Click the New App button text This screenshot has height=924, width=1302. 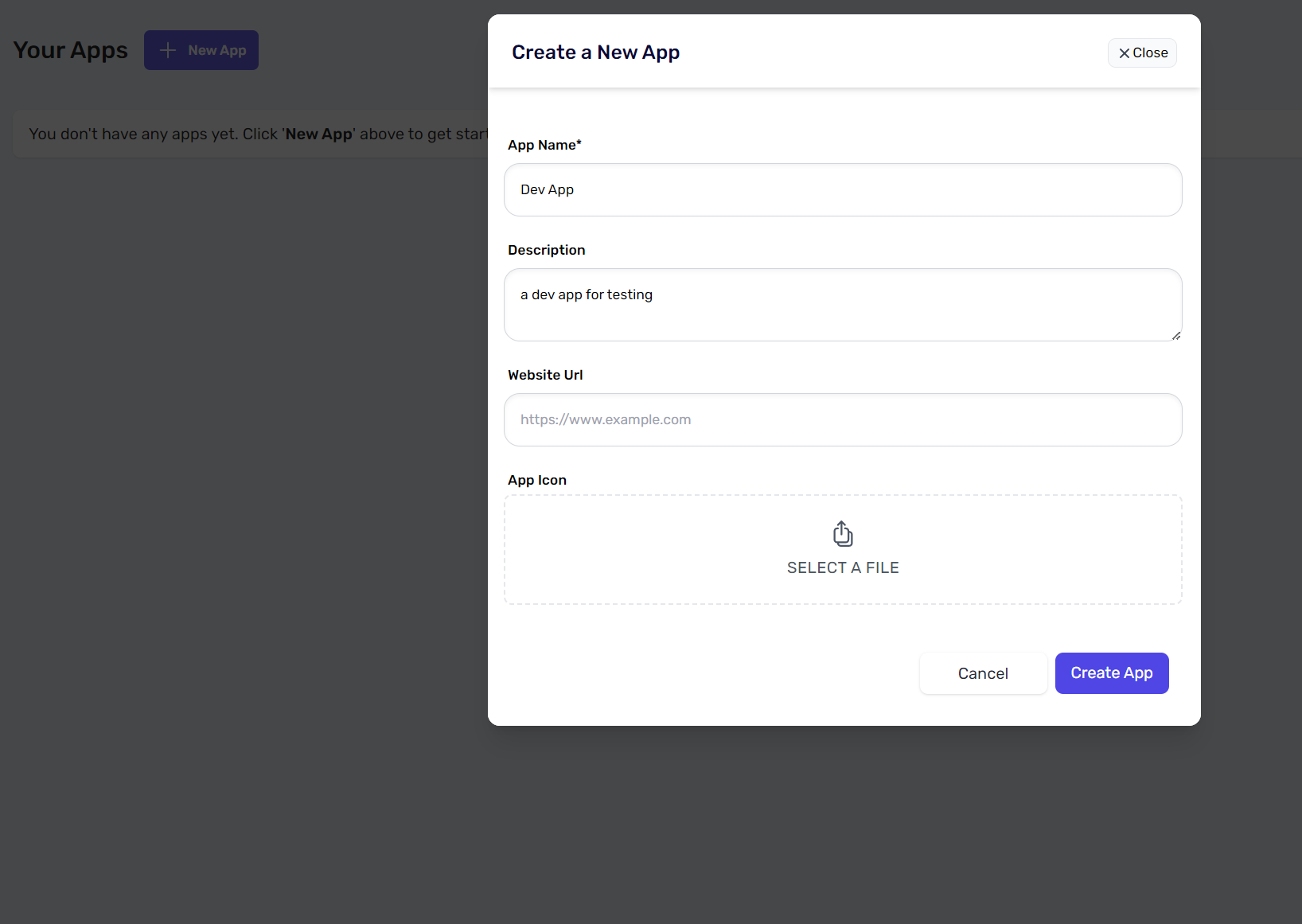pyautogui.click(x=216, y=50)
